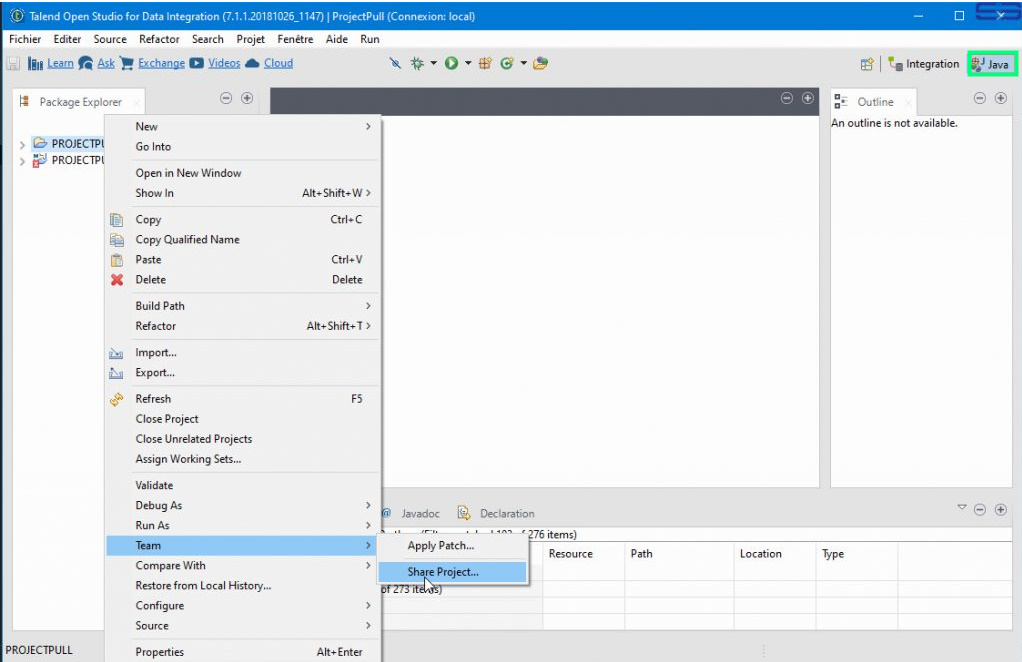Open the Refactor menu in menu bar
The height and width of the screenshot is (662, 1022).
click(159, 39)
